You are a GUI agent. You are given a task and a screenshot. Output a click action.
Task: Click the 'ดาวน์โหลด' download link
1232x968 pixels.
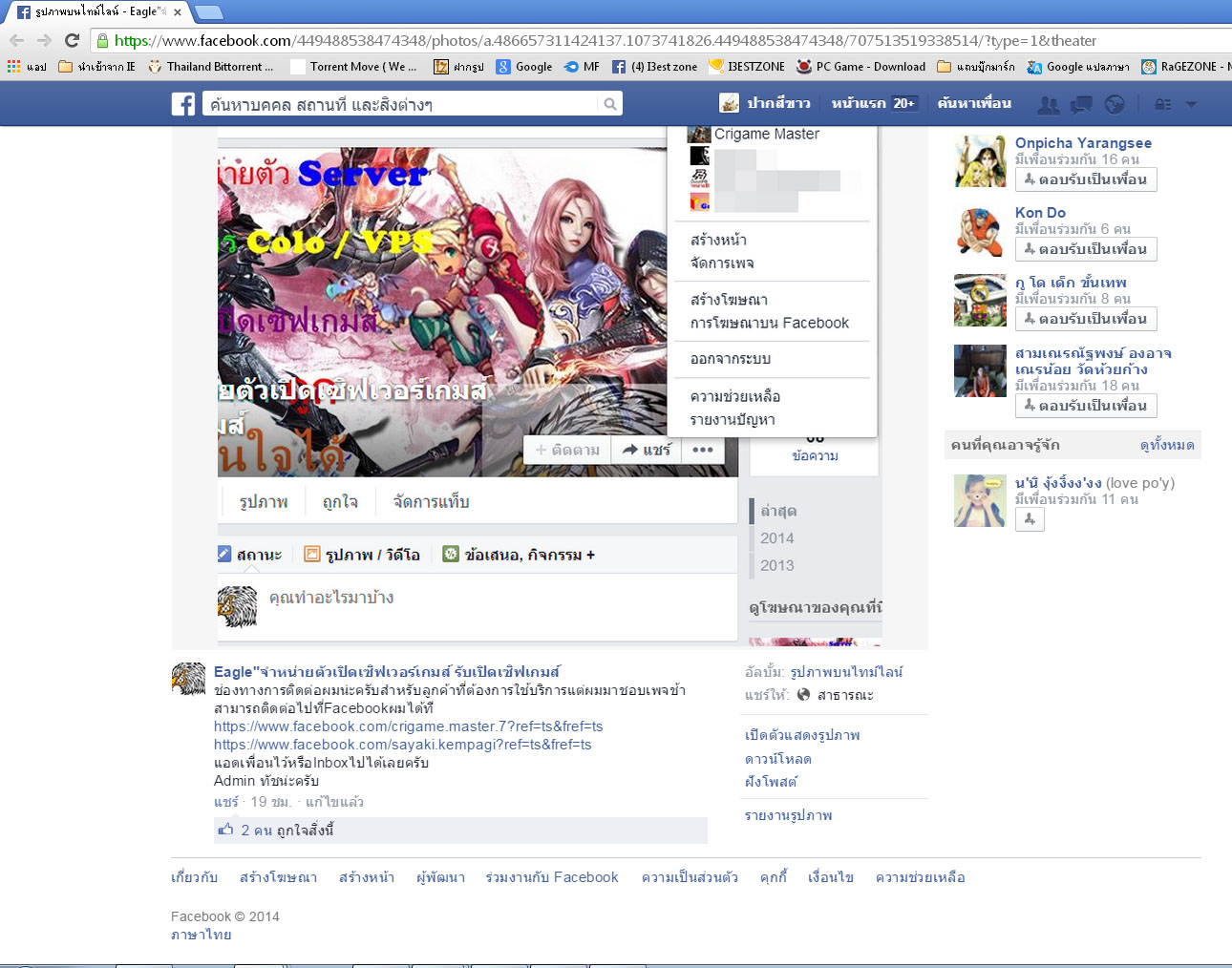pos(778,759)
